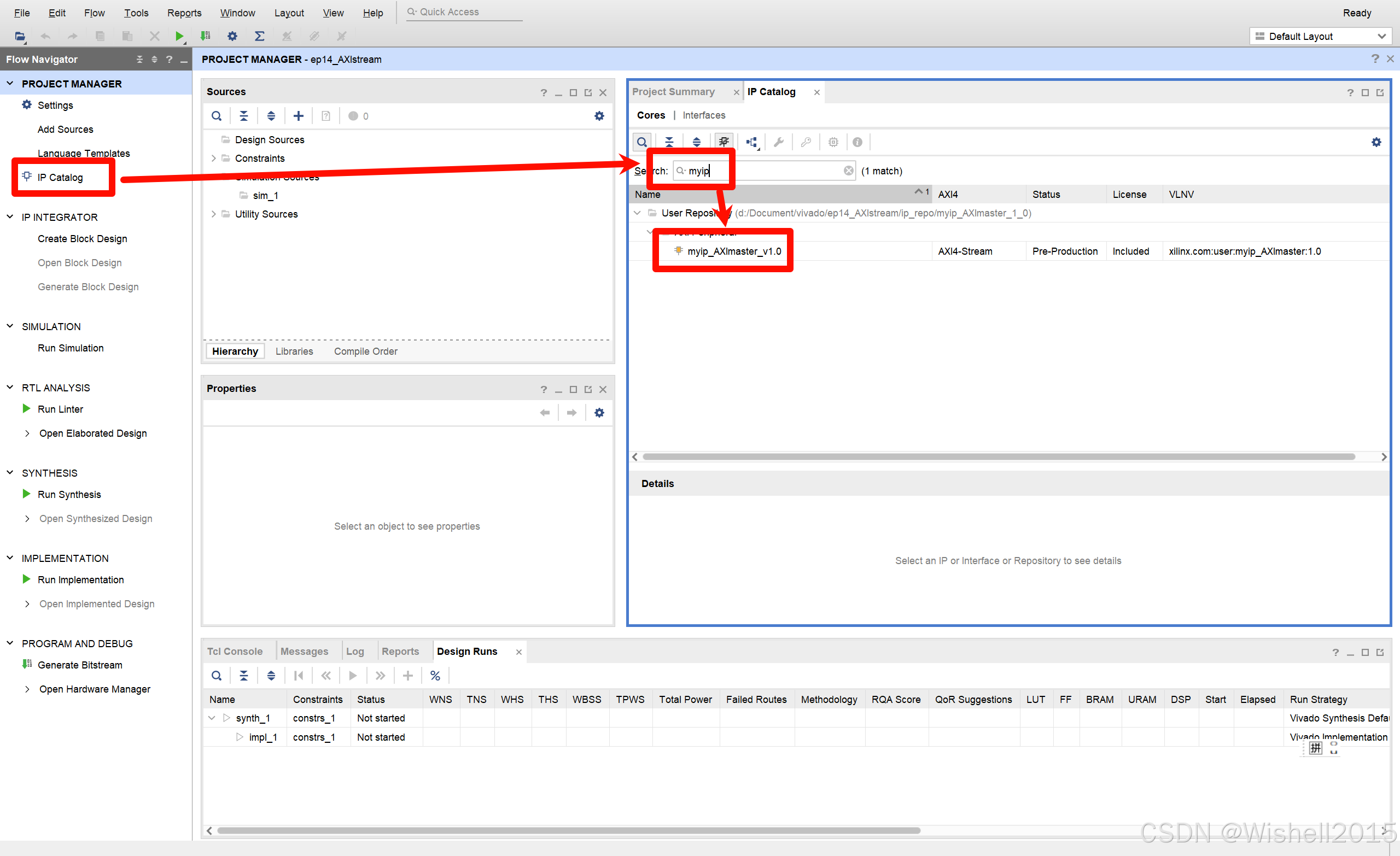
Task: Toggle hide incompatible IP filter button
Action: [x=724, y=142]
